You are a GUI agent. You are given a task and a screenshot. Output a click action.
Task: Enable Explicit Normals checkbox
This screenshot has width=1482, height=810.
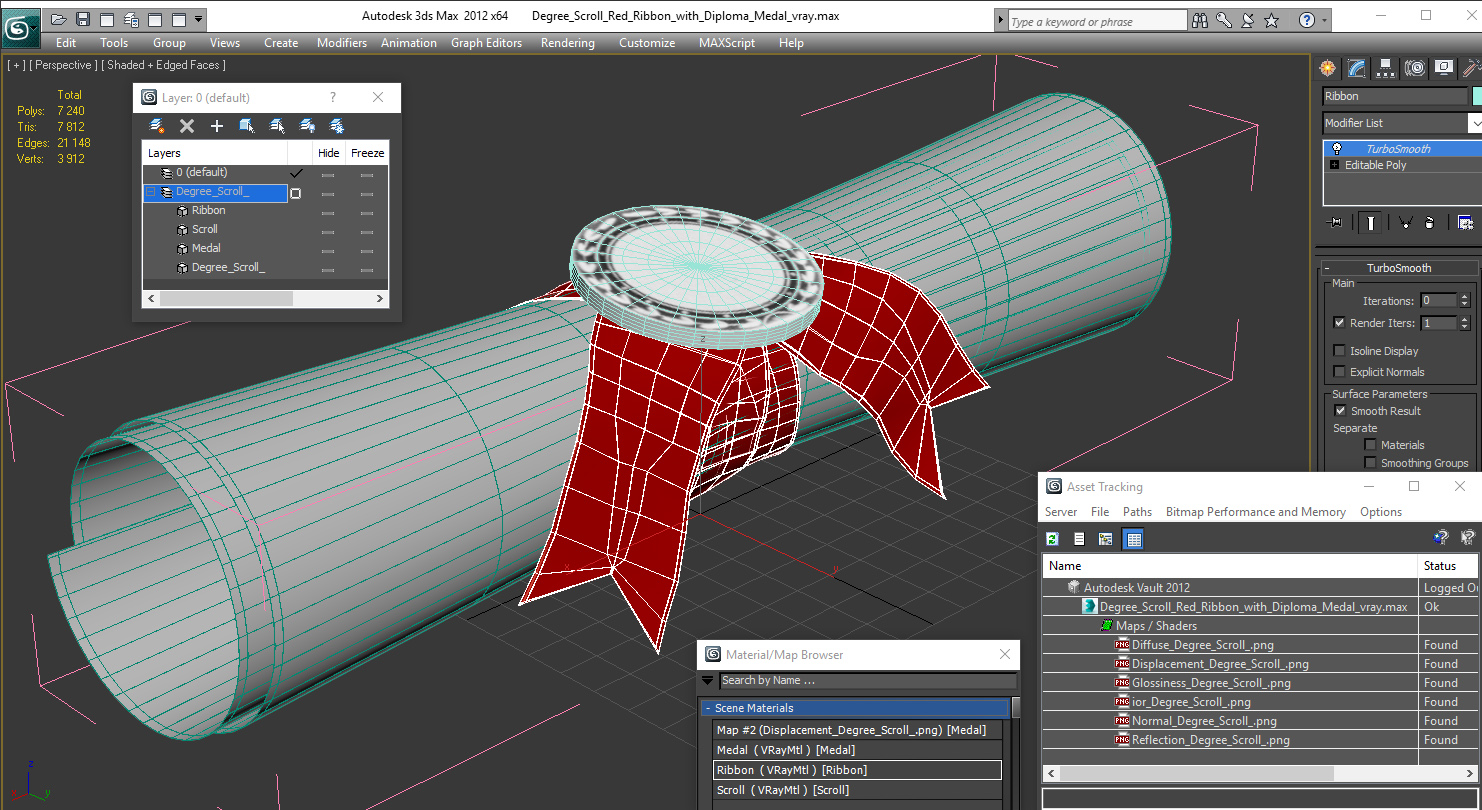[1339, 372]
